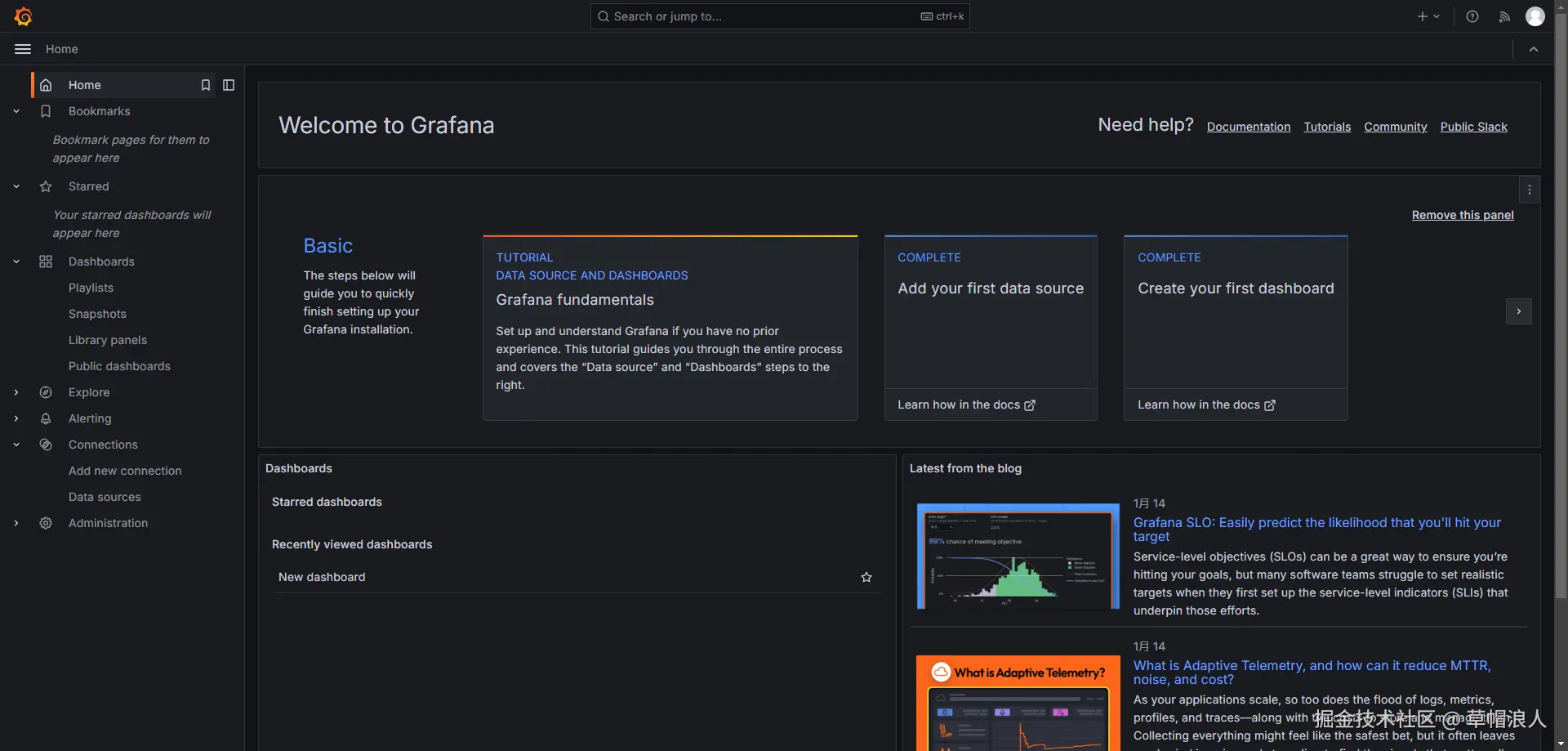This screenshot has width=1568, height=751.
Task: Open Public dashboards in the sidebar
Action: click(119, 366)
